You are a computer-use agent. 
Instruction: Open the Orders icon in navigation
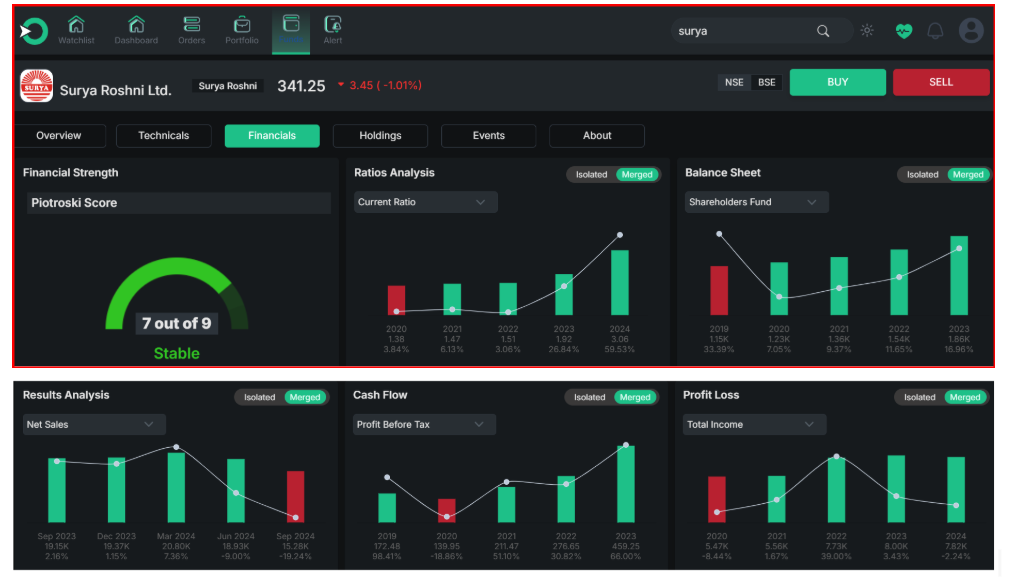click(191, 25)
